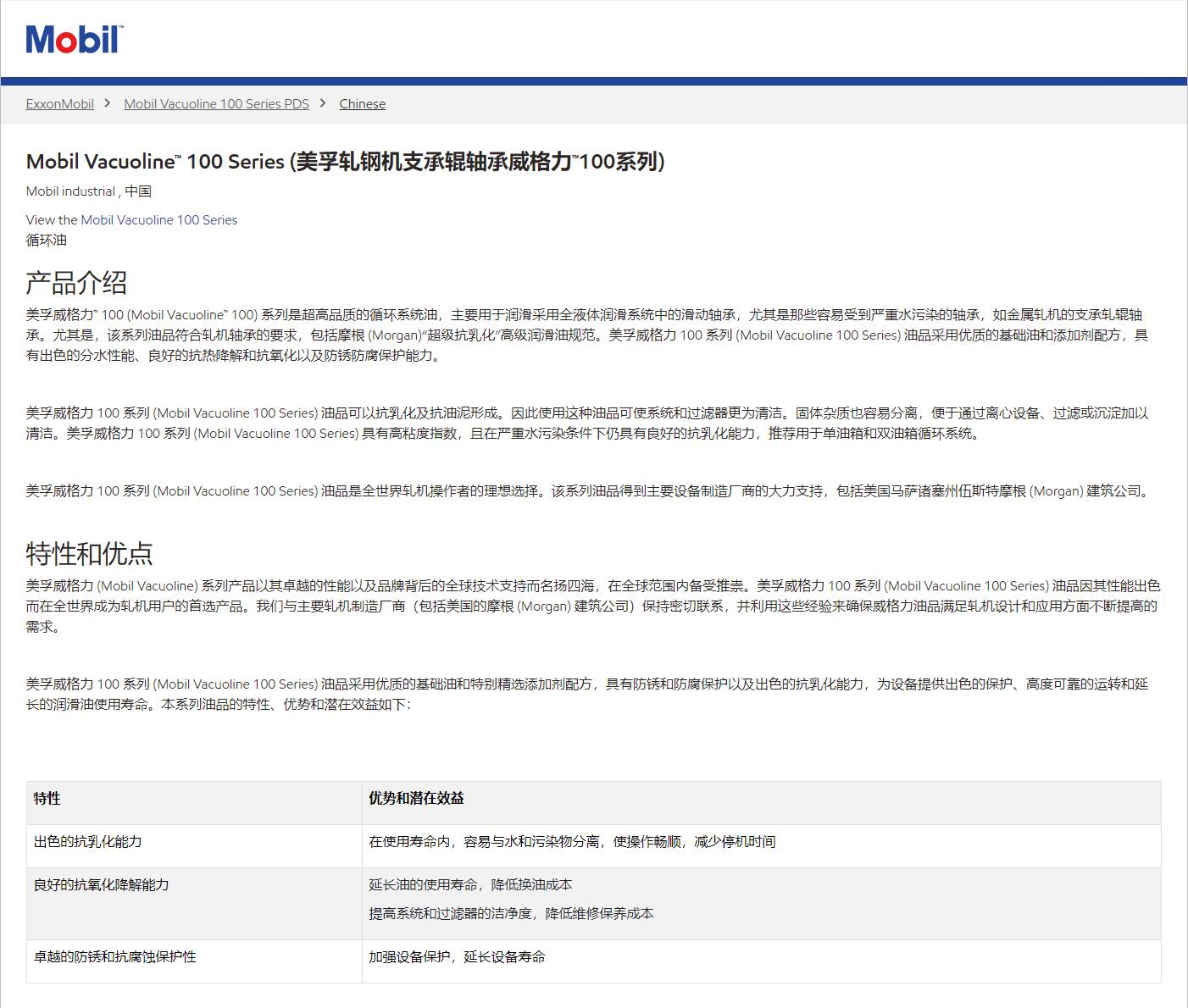This screenshot has width=1188, height=1008.
Task: Click the text "提高系统和过滤器的洁净度，降低维修保养成本"
Action: click(511, 913)
